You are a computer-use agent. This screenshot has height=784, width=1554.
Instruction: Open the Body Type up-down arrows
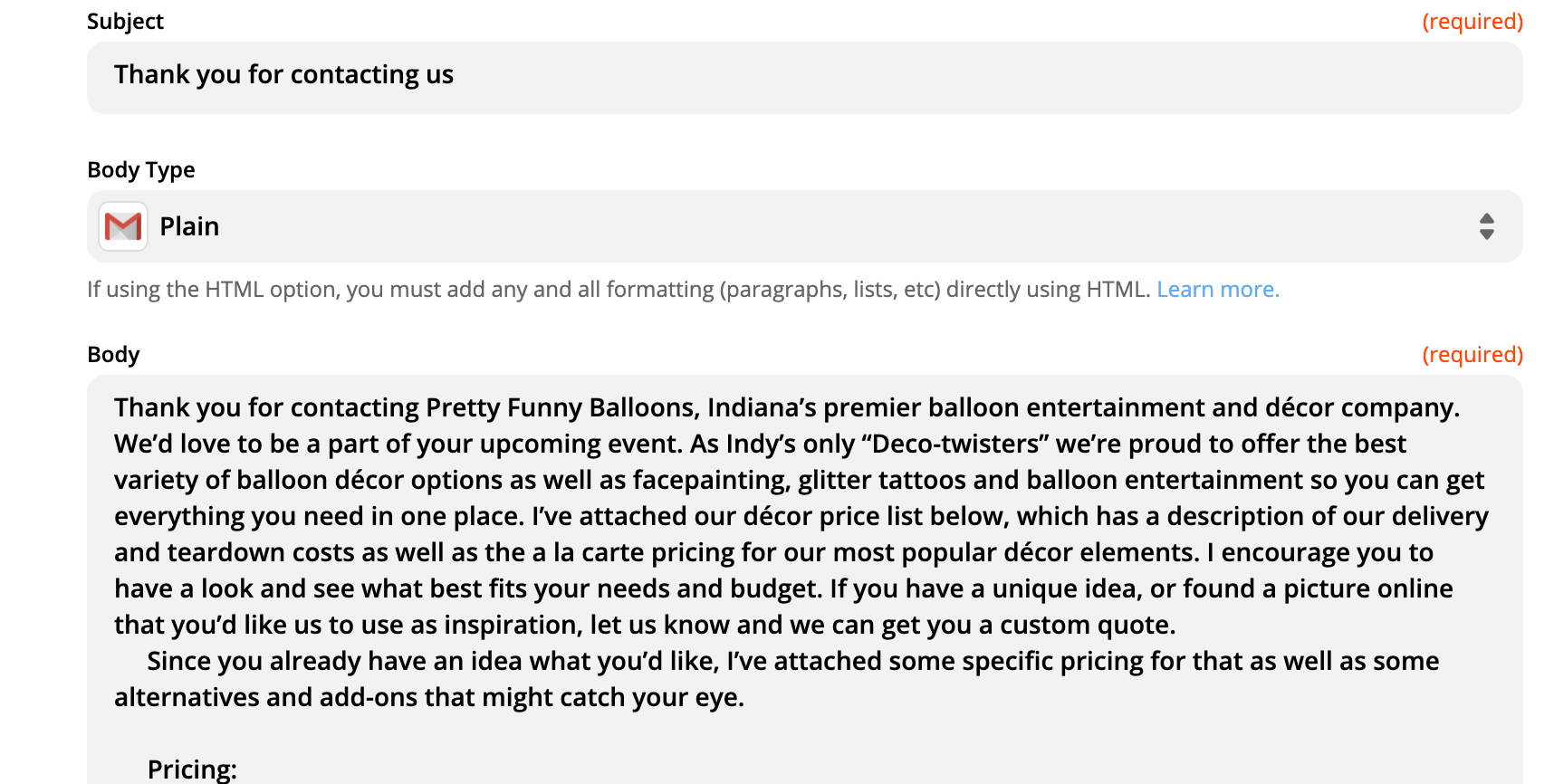point(1486,226)
